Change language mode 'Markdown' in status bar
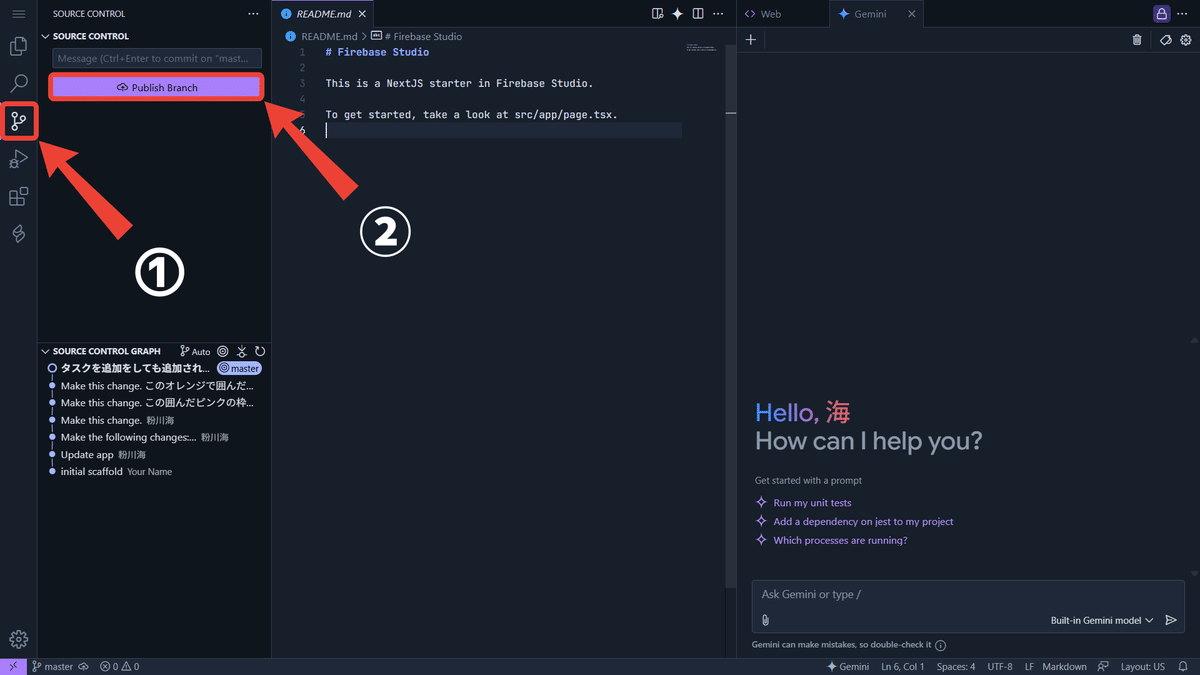Image resolution: width=1200 pixels, height=675 pixels. point(1064,666)
